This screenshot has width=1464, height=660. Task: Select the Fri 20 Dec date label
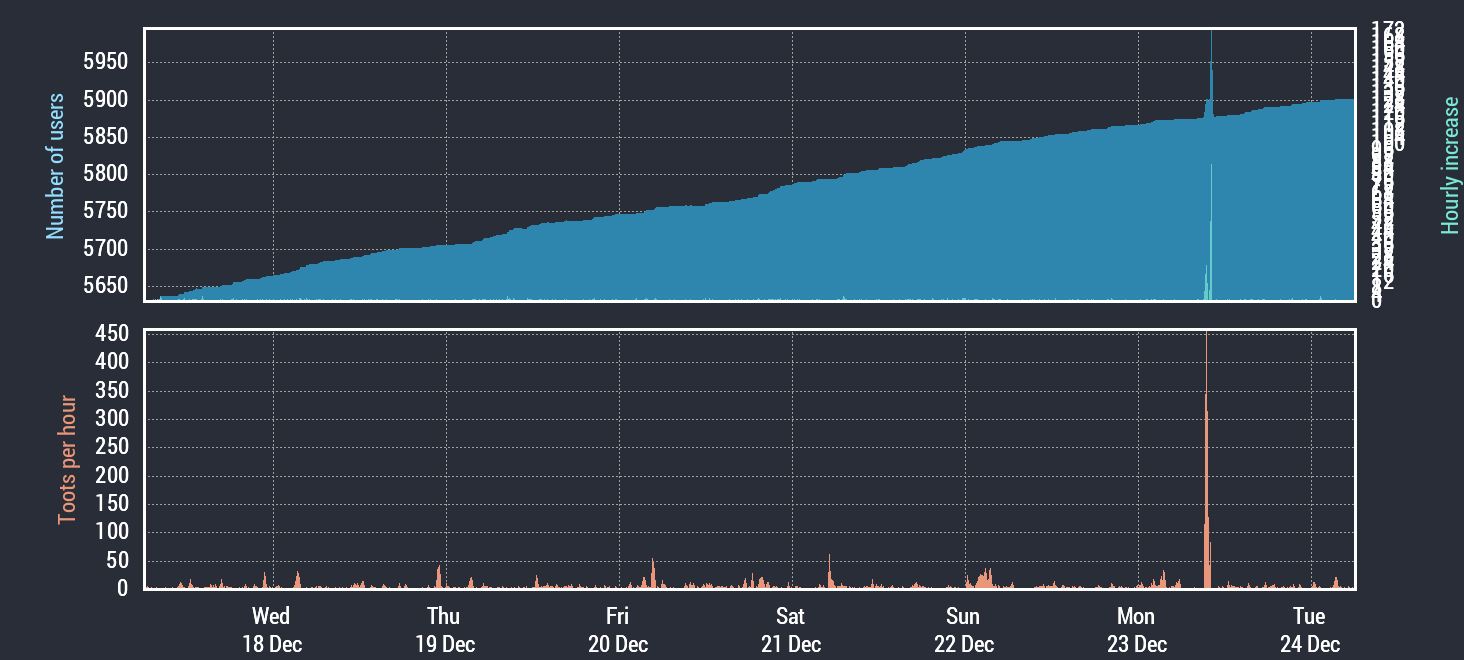[x=618, y=630]
